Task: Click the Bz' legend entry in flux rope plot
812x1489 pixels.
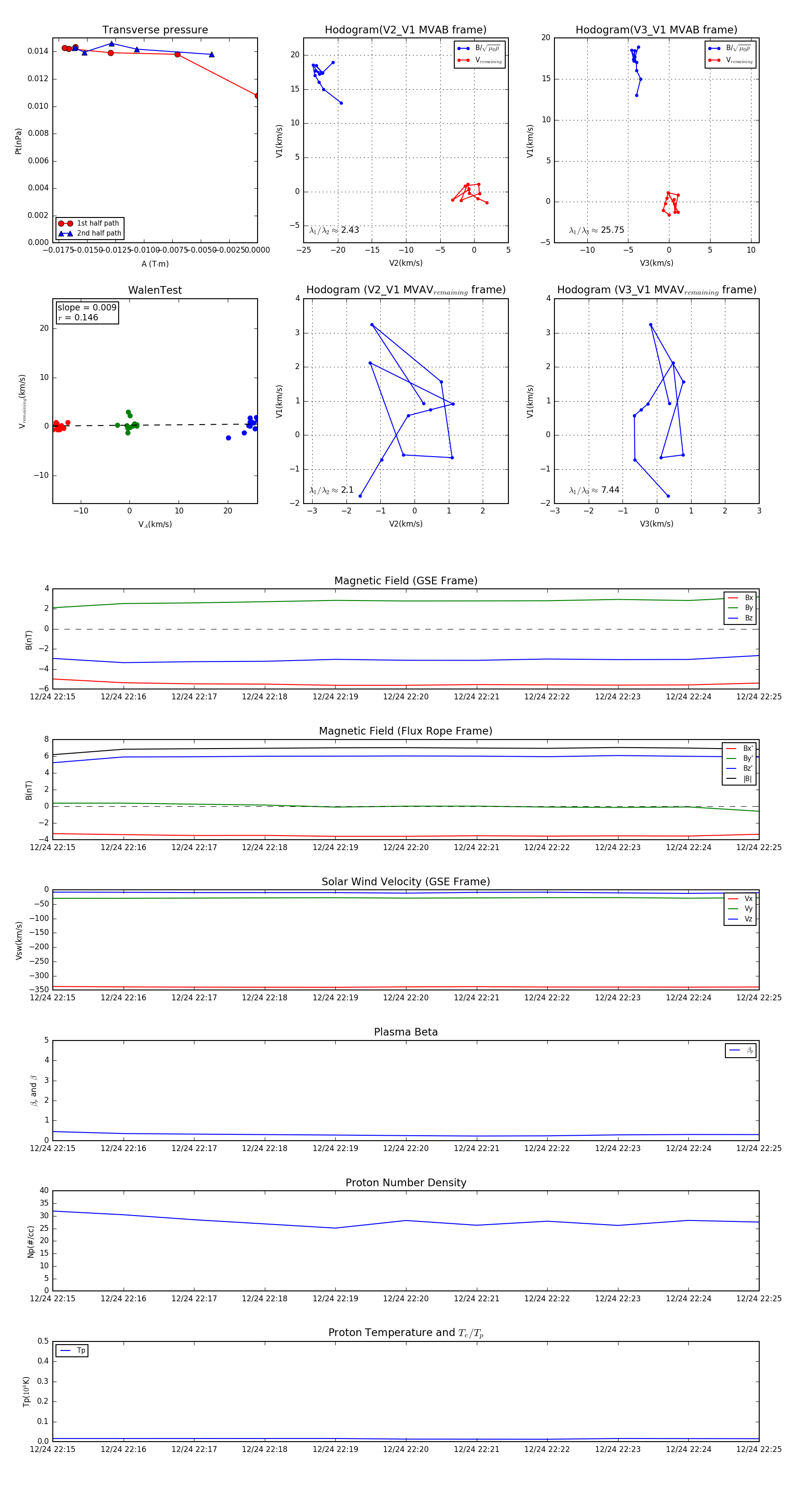Action: coord(739,768)
